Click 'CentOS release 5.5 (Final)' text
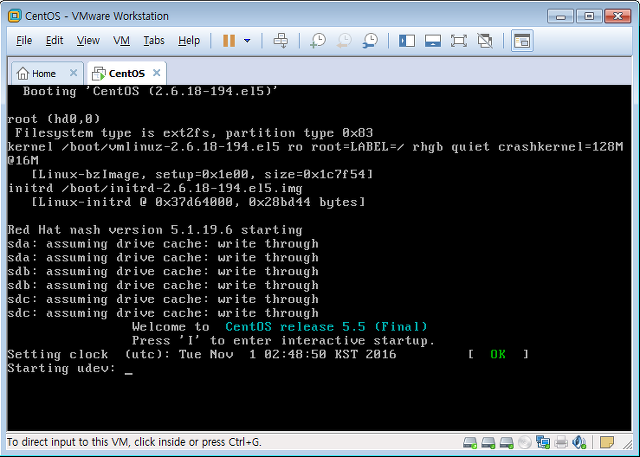This screenshot has height=457, width=640. click(326, 327)
